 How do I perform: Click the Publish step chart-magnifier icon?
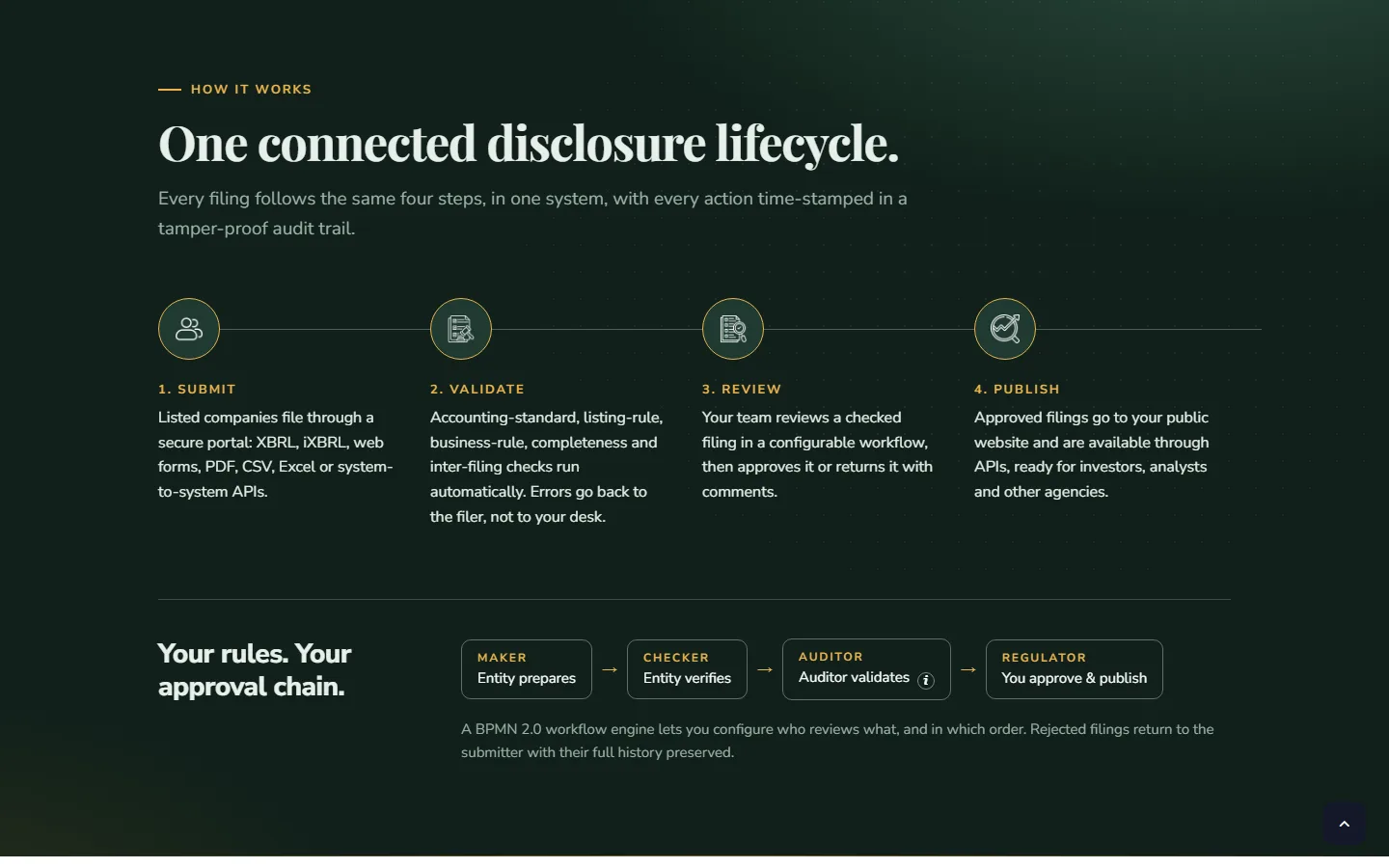coord(1005,329)
